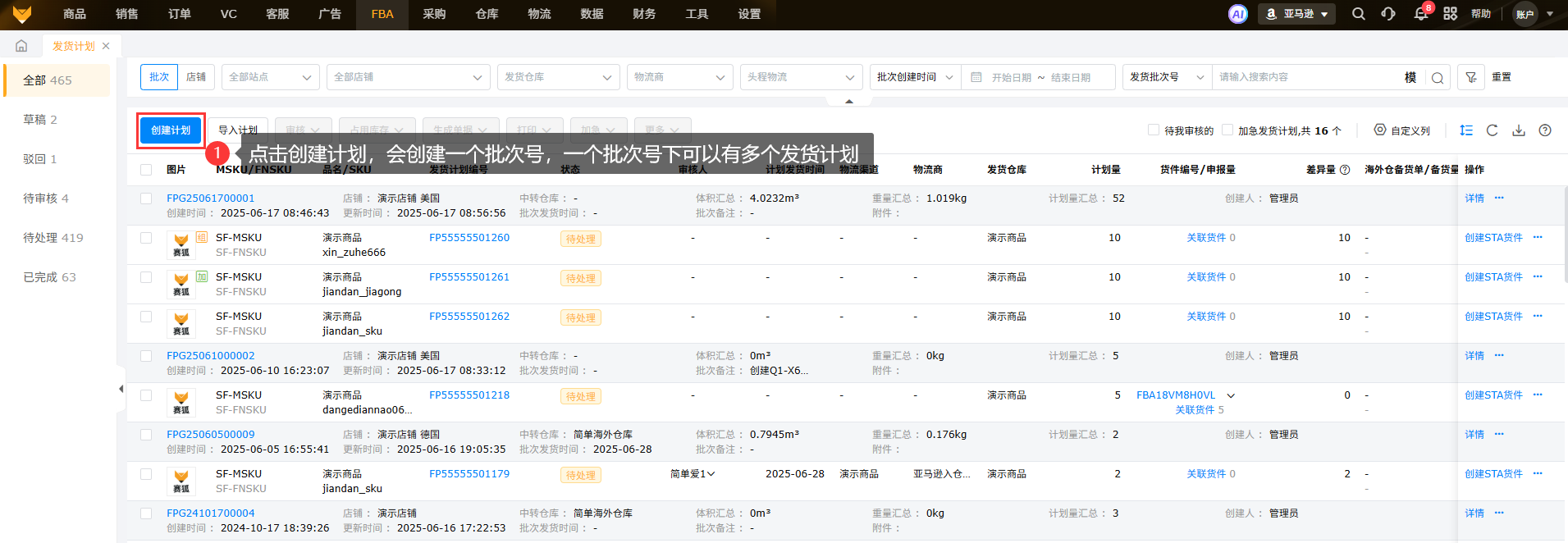This screenshot has height=543, width=1568.
Task: Check the 待我审核的 checkbox
Action: pyautogui.click(x=1154, y=130)
